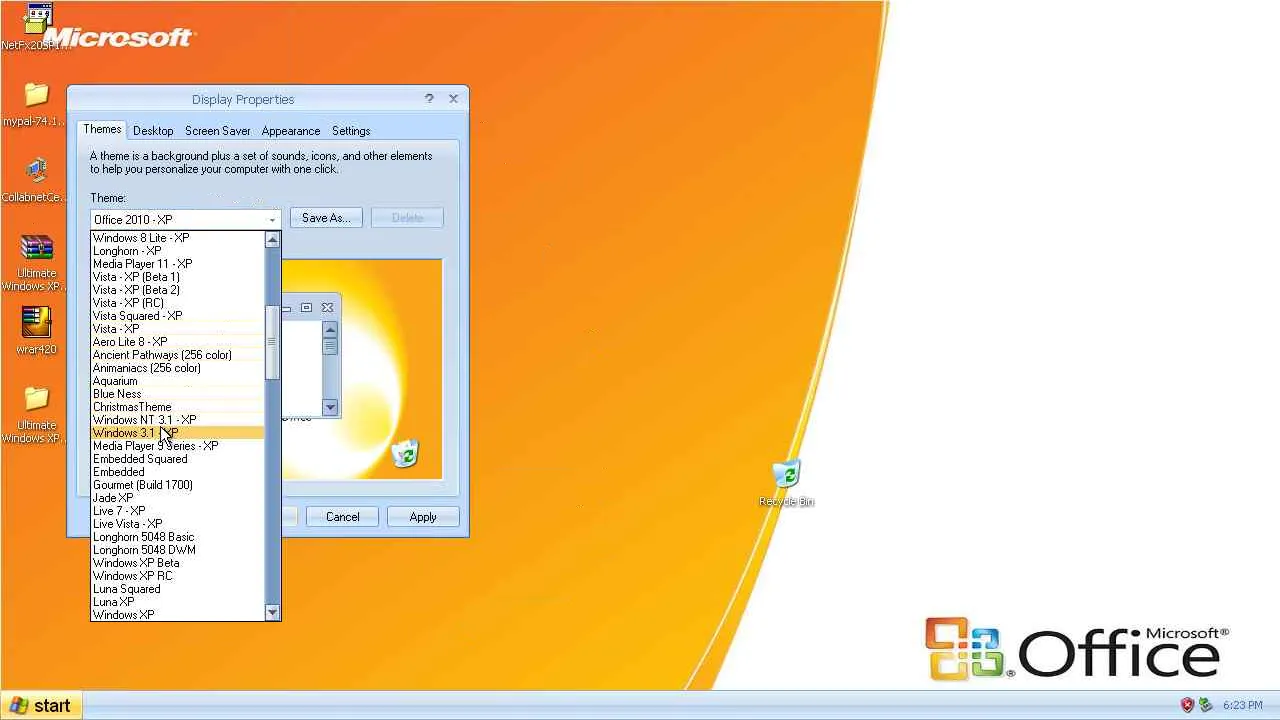Pick the Longhorn 5048 Basic theme
The width and height of the screenshot is (1280, 720).
[178, 537]
